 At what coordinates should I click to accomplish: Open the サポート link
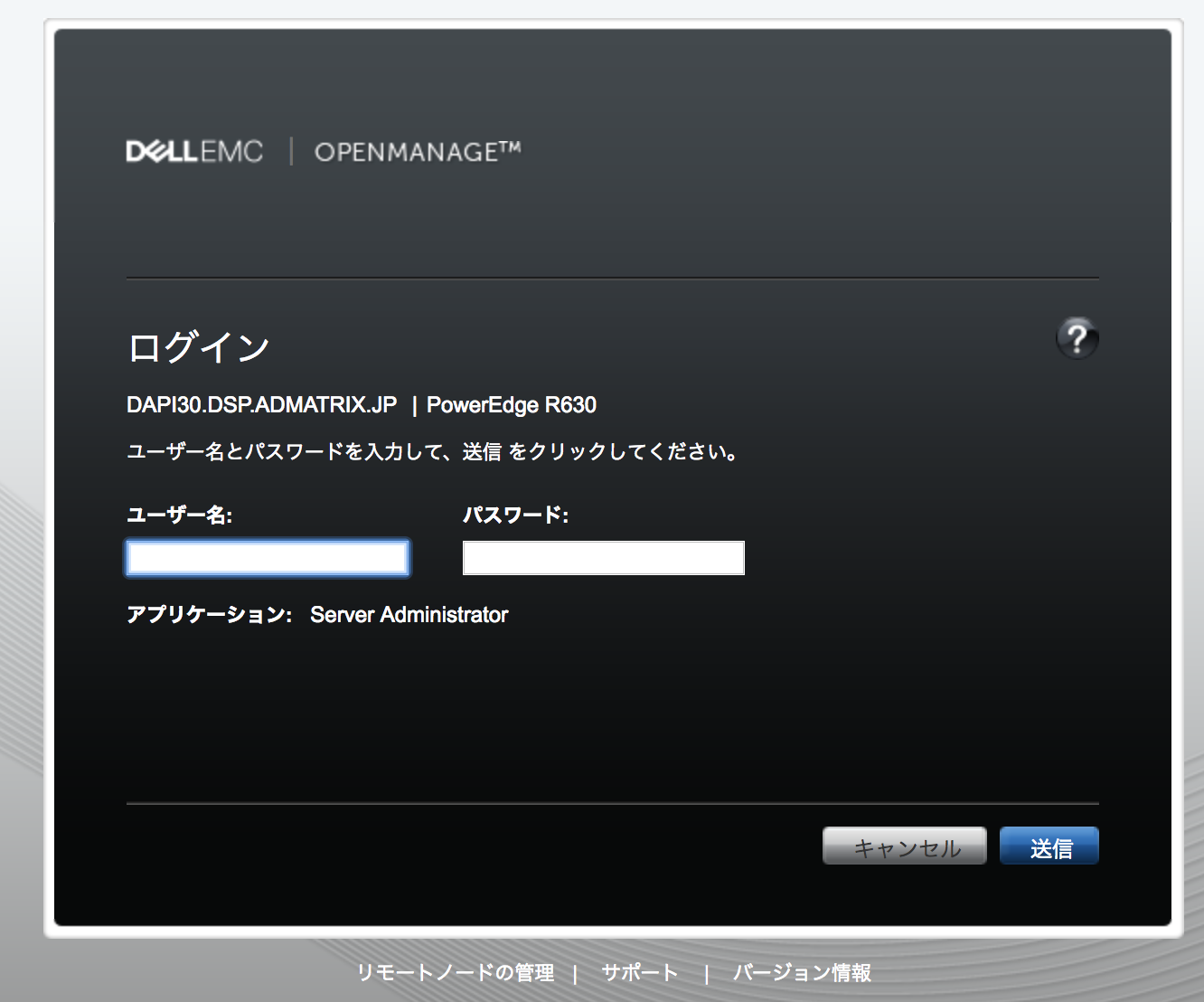[640, 972]
